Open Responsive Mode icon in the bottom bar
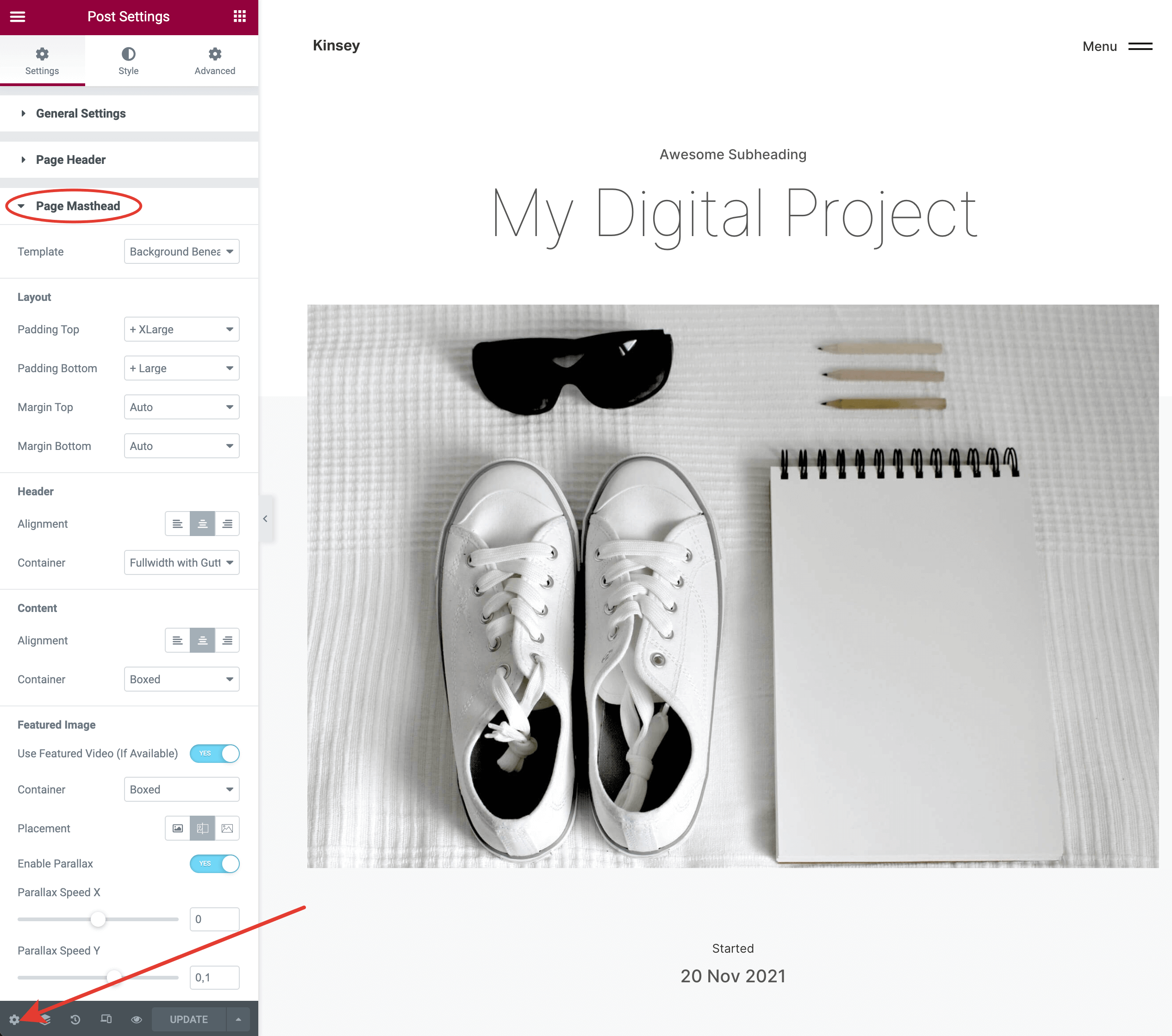The height and width of the screenshot is (1036, 1172). 106,1019
